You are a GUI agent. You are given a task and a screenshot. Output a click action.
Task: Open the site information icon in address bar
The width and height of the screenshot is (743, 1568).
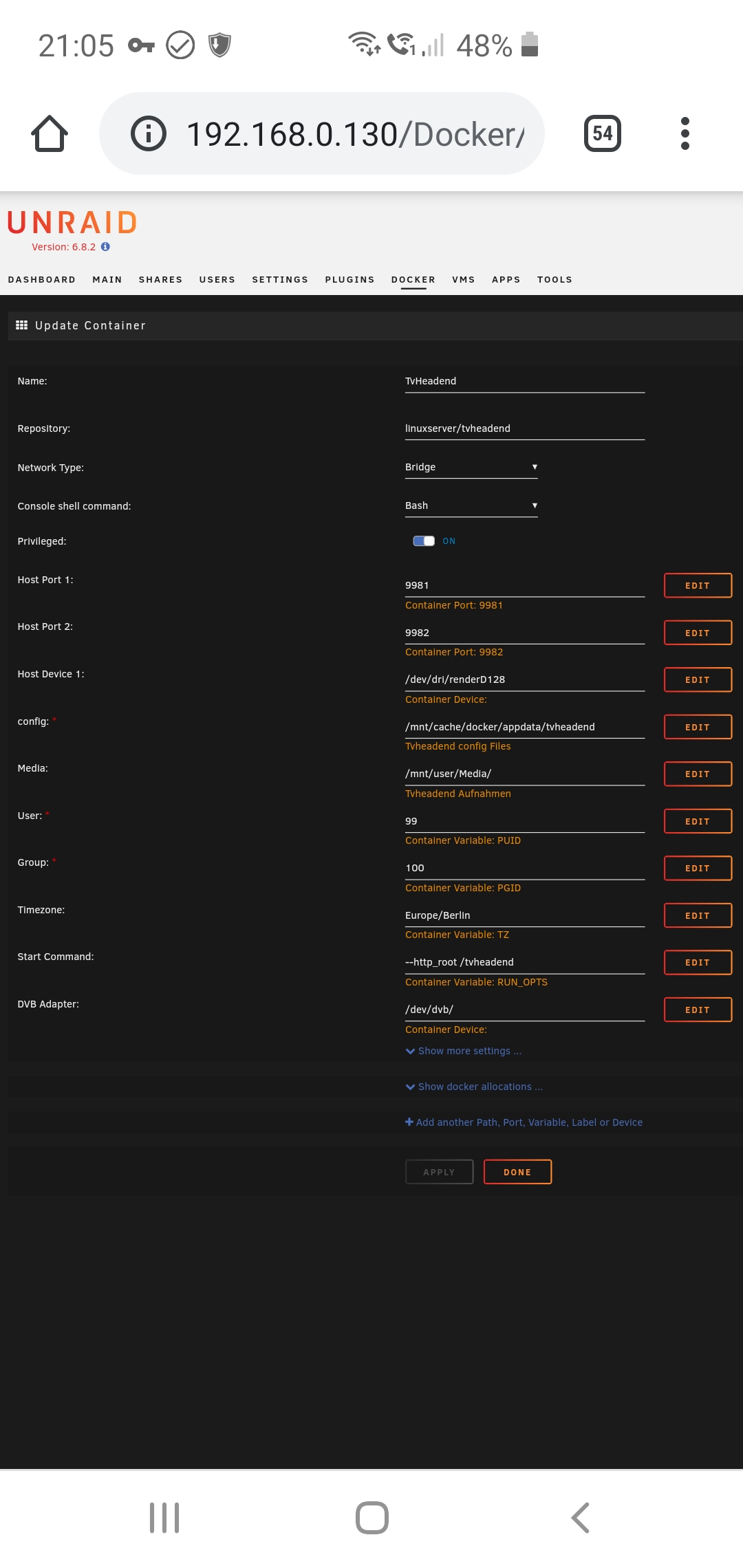149,133
